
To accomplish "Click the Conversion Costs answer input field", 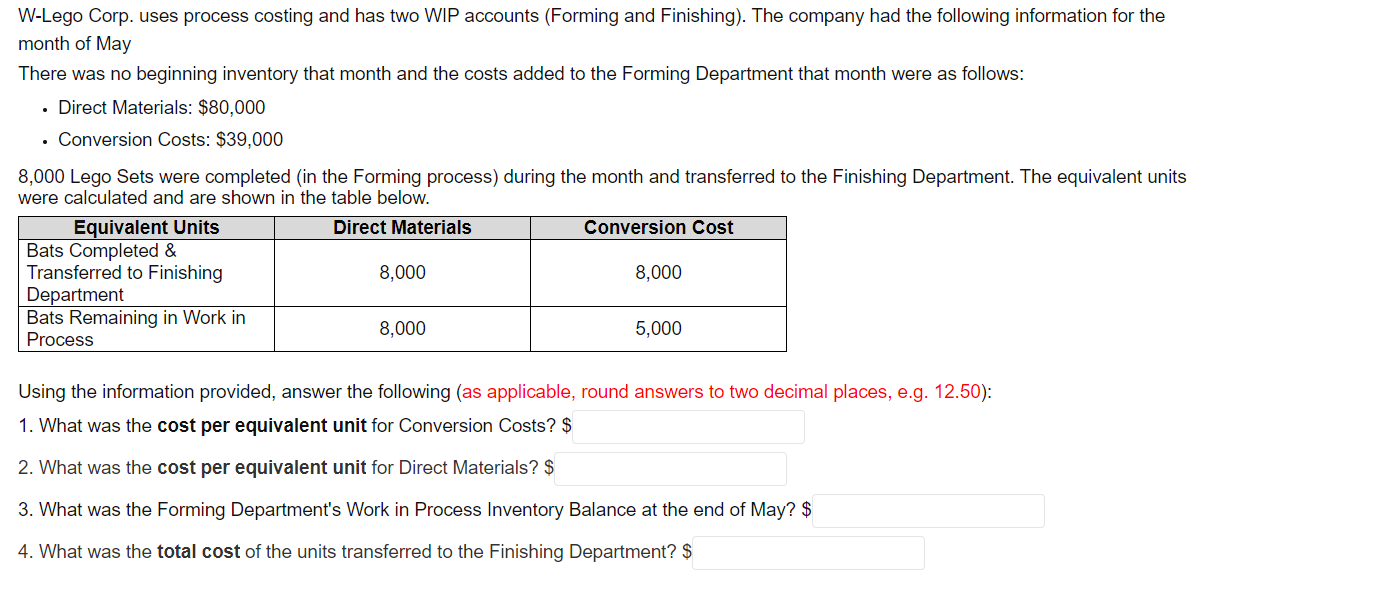I will pyautogui.click(x=688, y=426).
